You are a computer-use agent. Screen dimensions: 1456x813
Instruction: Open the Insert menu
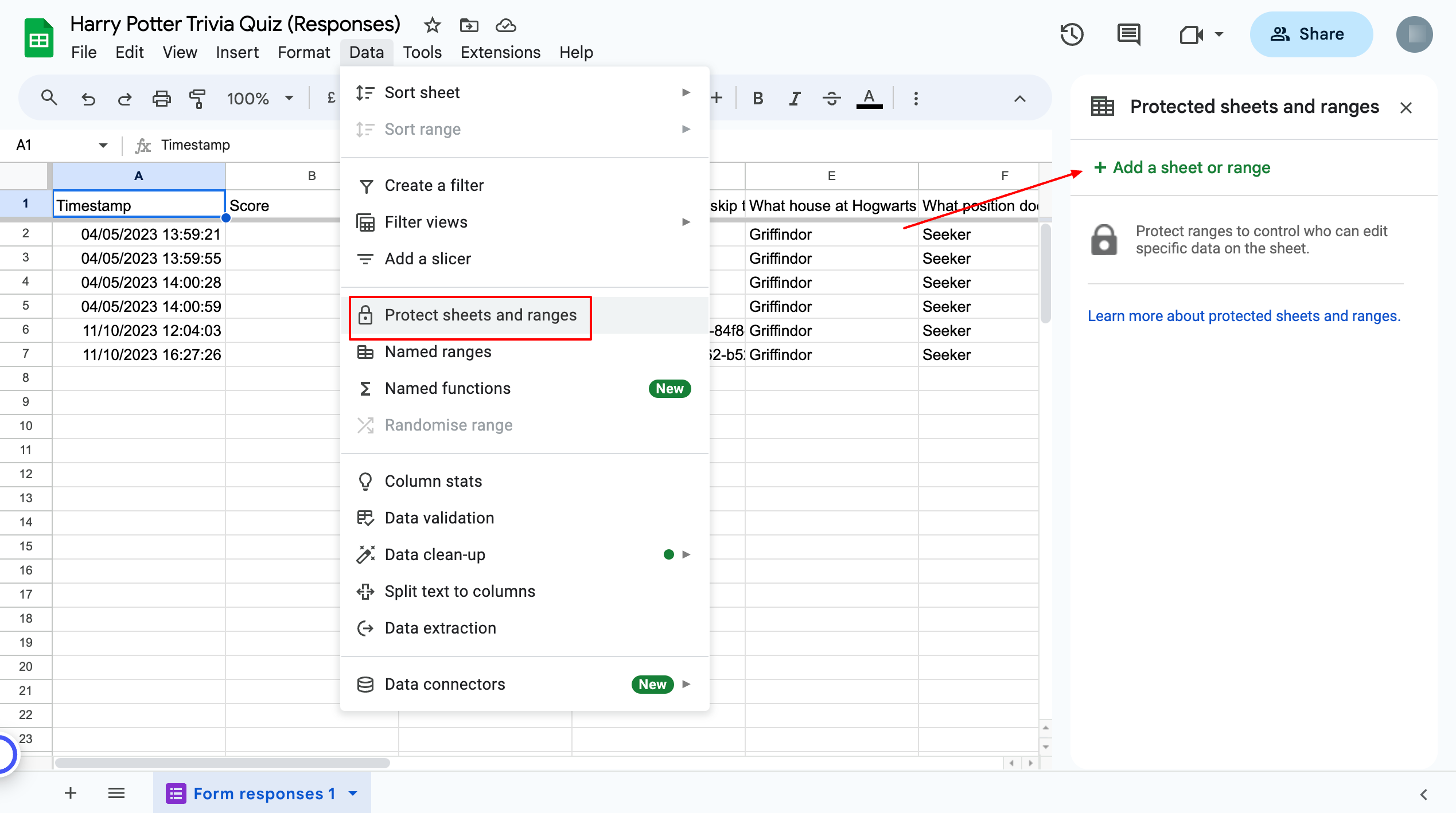237,52
